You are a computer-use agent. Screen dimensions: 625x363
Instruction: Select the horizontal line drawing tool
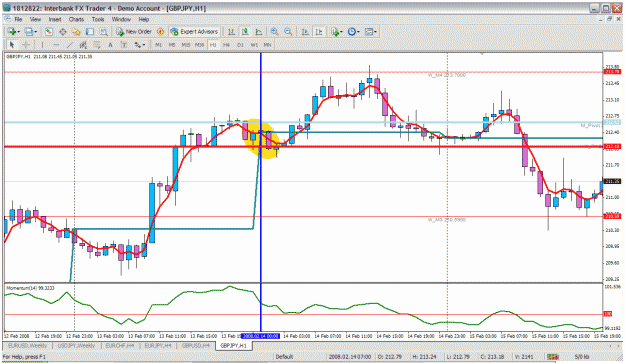(x=56, y=45)
